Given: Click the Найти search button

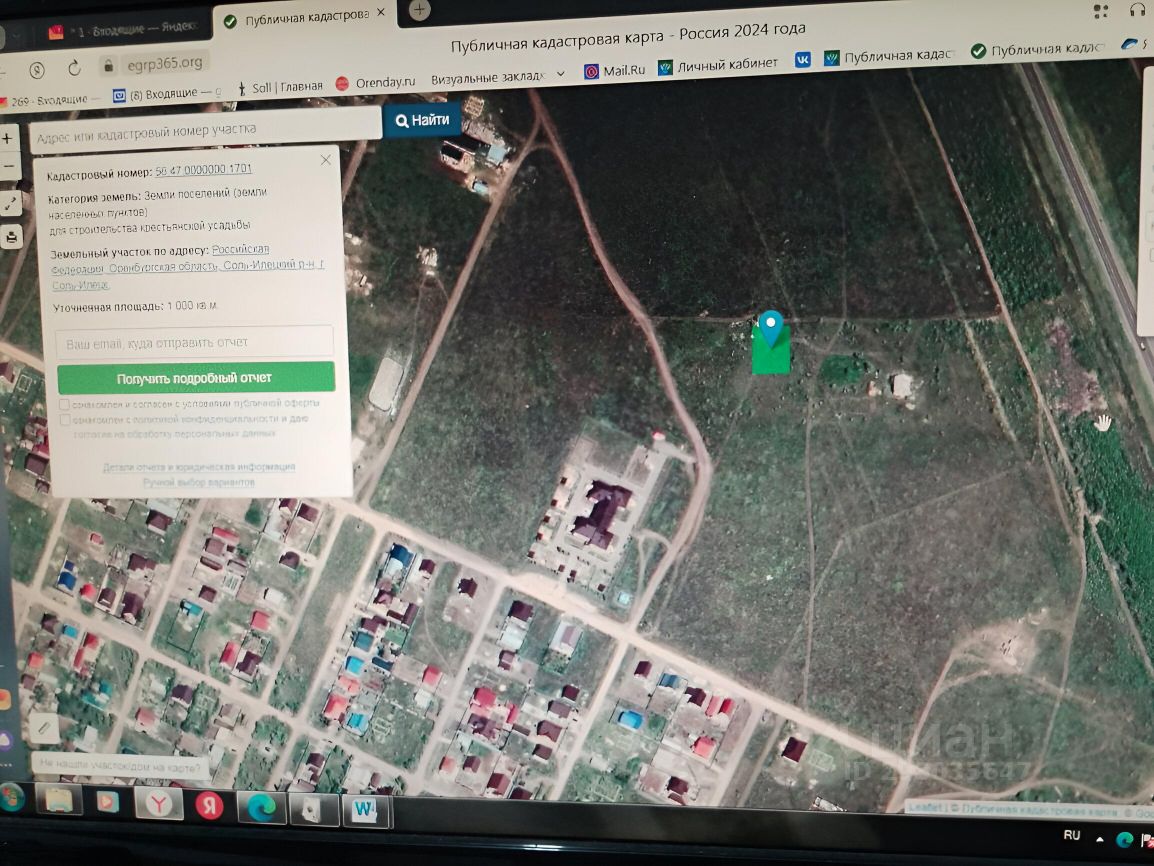Looking at the screenshot, I should pyautogui.click(x=422, y=120).
